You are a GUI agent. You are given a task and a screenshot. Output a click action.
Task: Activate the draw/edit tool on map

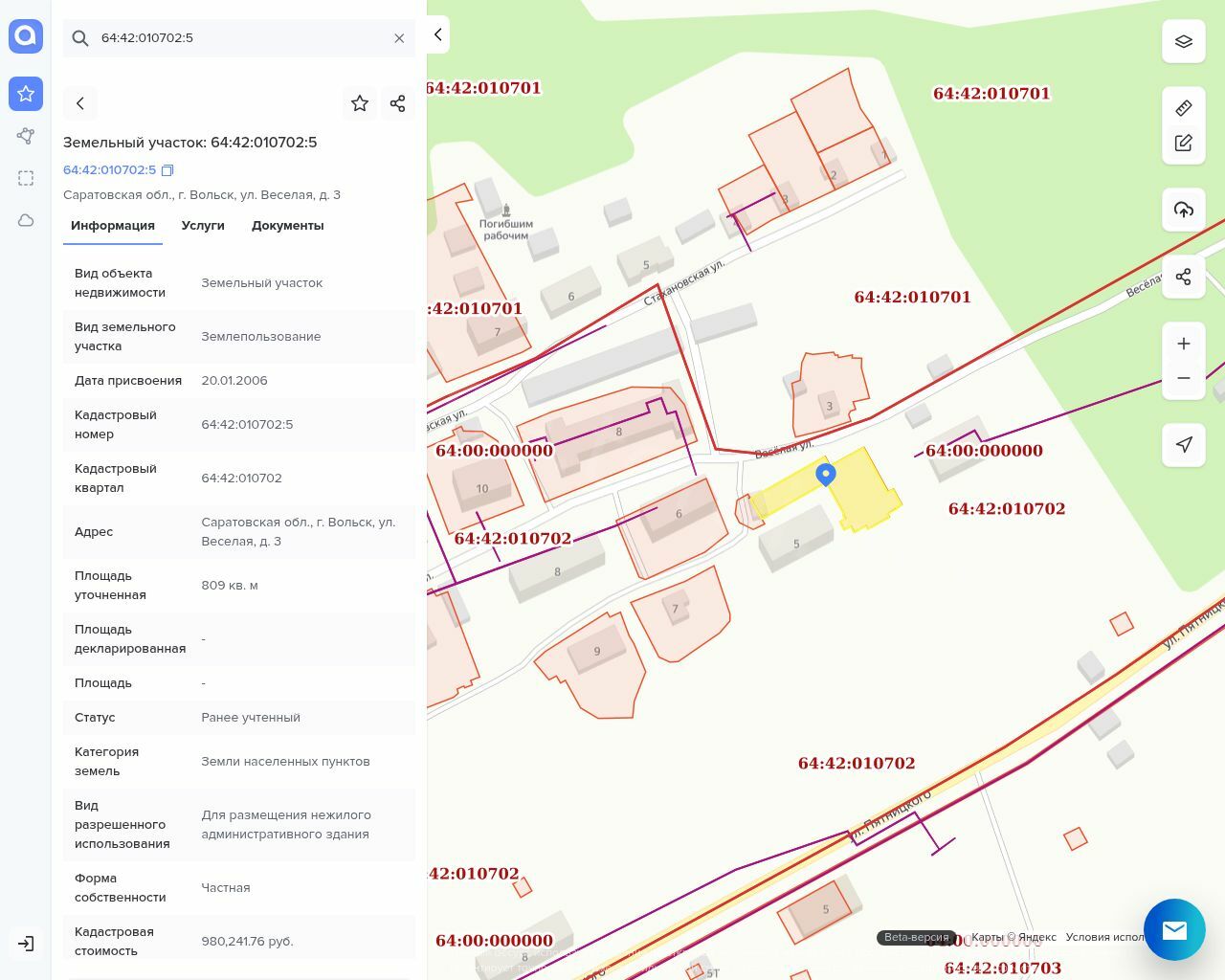1183,143
